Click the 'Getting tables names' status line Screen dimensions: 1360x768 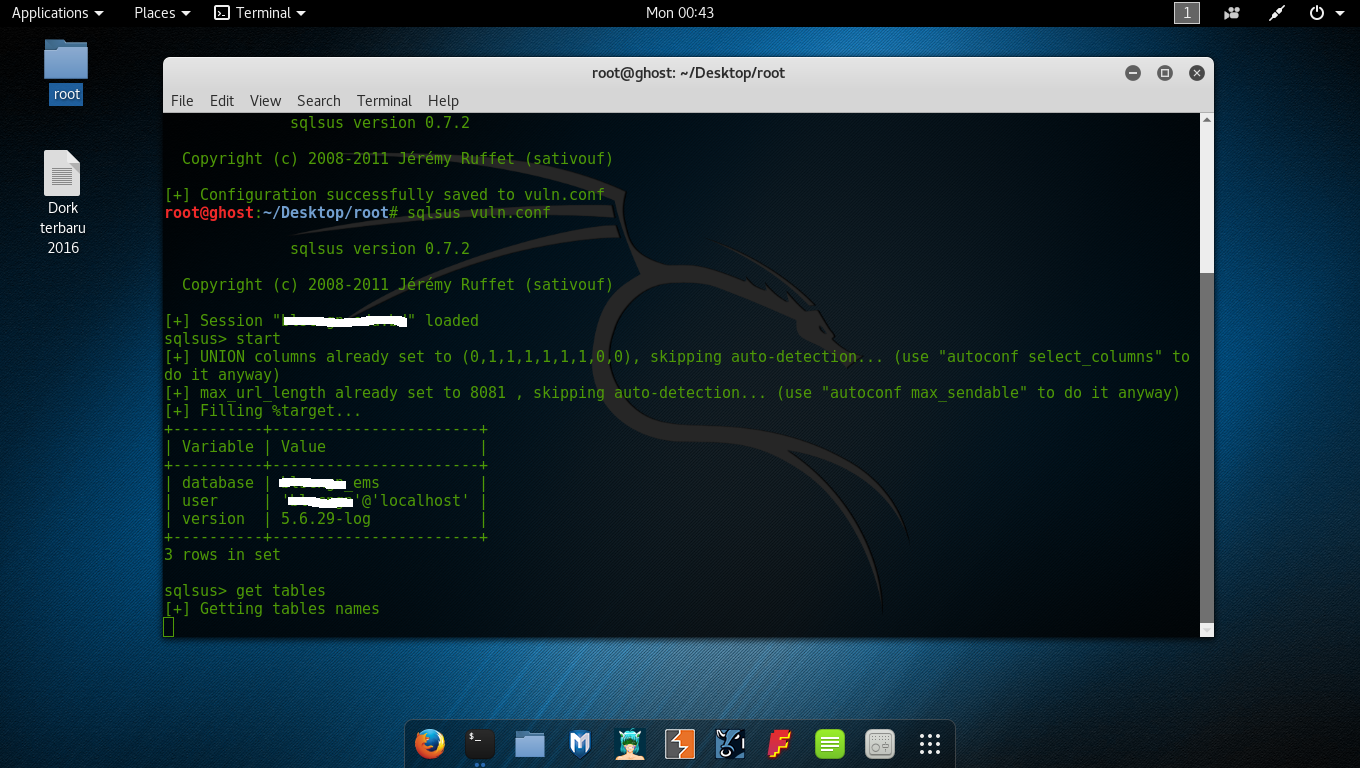pyautogui.click(x=272, y=609)
